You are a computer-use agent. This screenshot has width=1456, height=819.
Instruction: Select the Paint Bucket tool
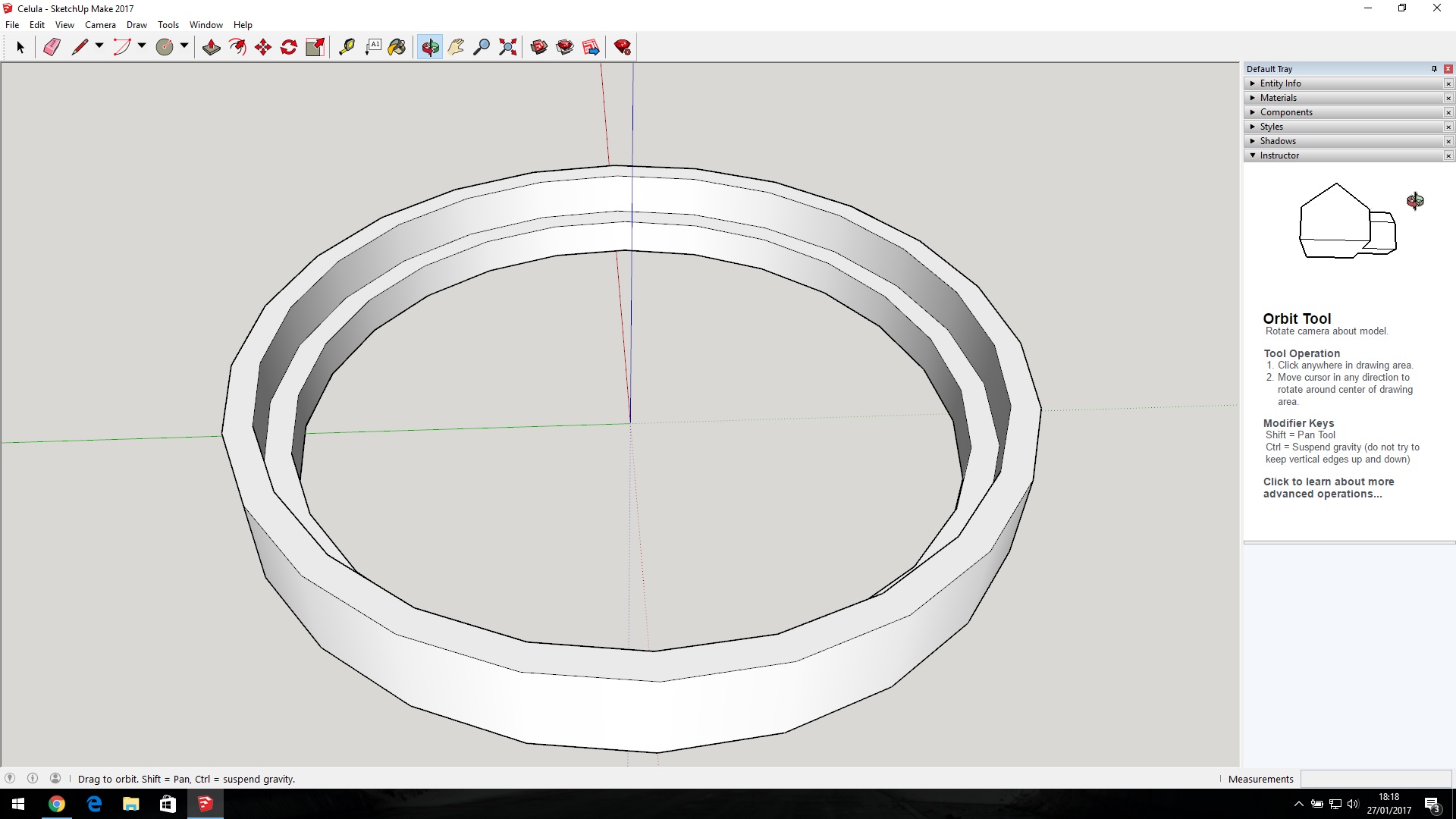click(x=397, y=47)
